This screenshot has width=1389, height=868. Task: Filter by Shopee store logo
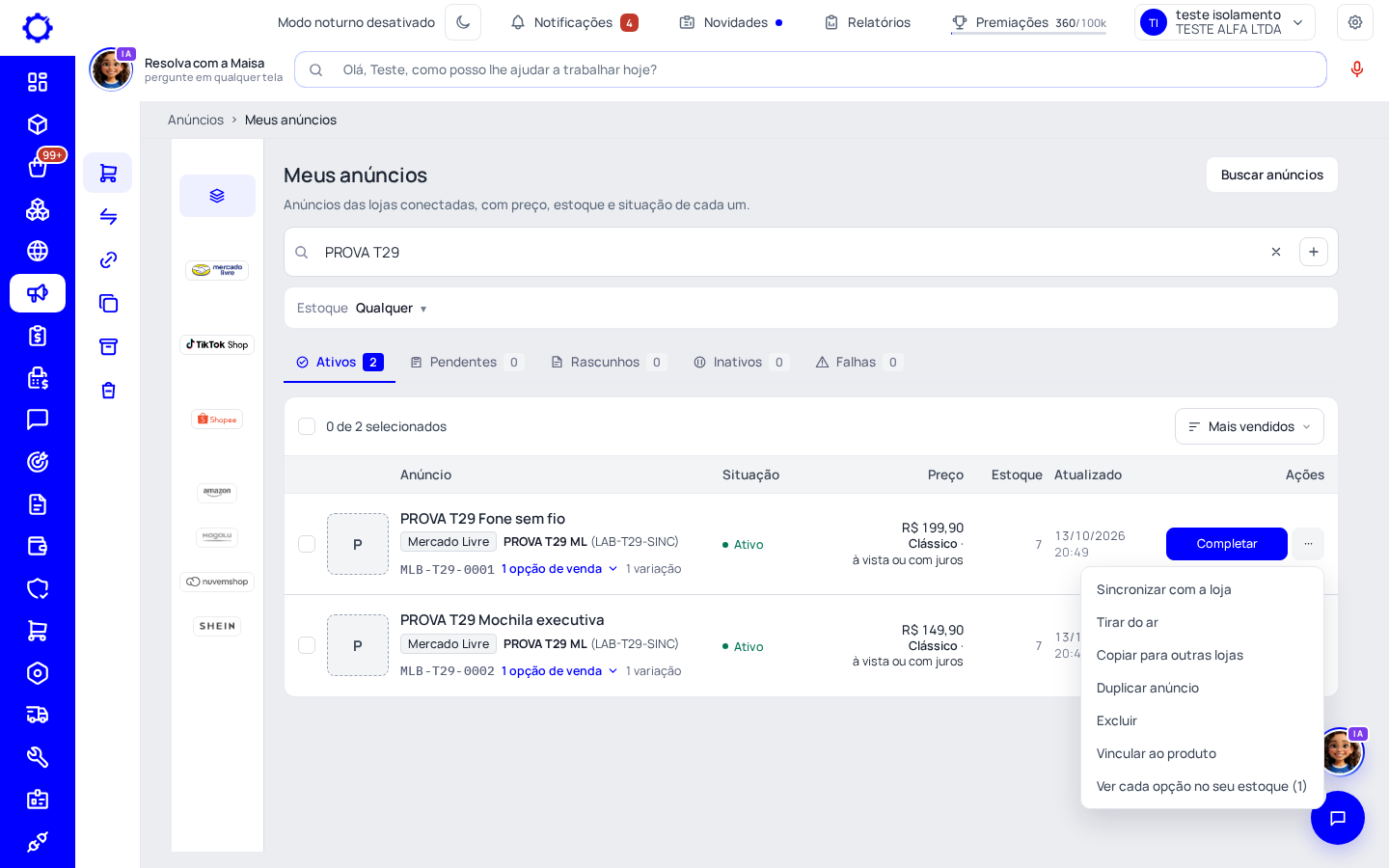(x=217, y=419)
